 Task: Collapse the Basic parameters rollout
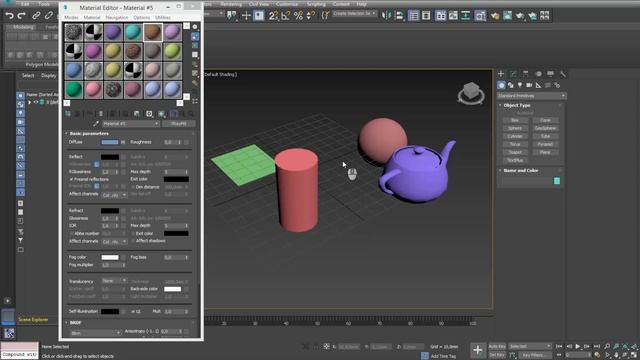(89, 133)
